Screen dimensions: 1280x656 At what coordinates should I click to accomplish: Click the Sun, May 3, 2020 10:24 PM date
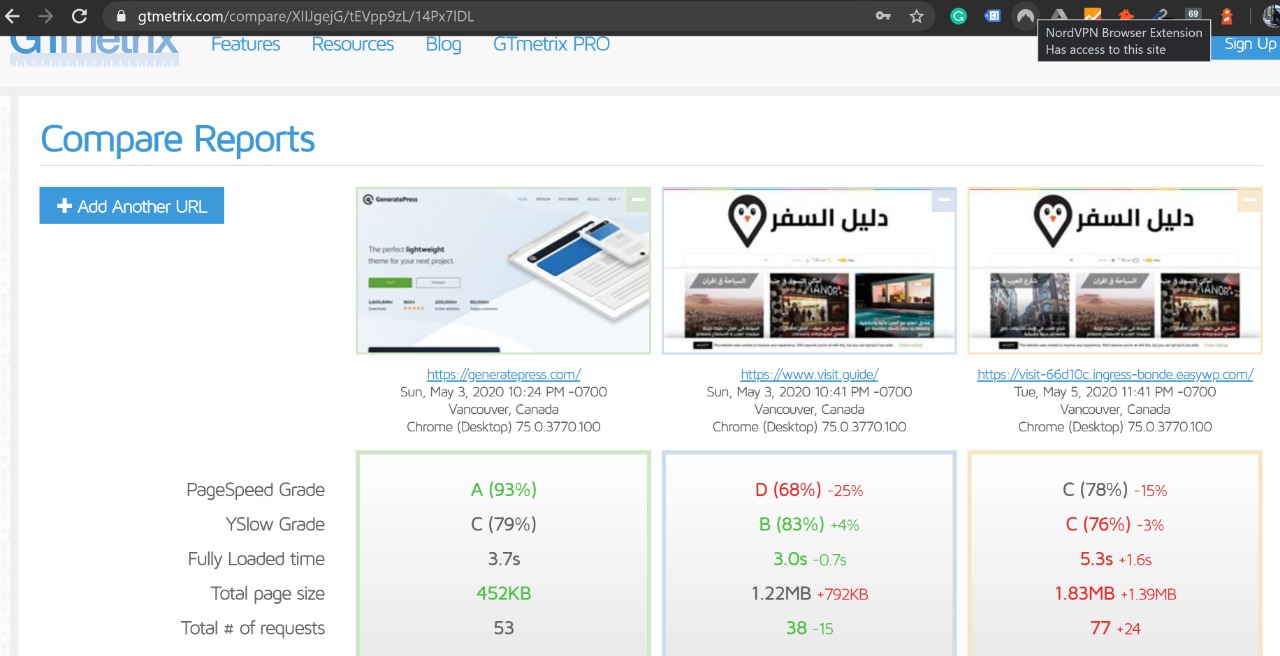tap(504, 392)
